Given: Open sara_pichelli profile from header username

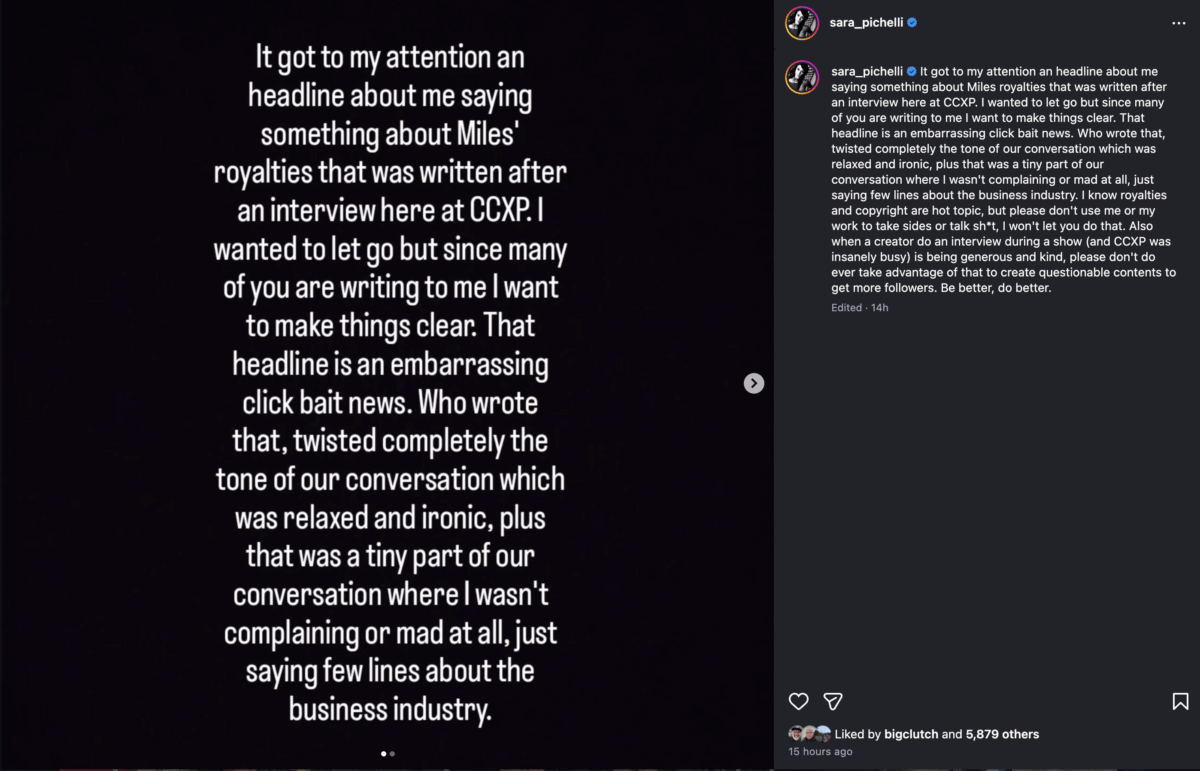Looking at the screenshot, I should tap(866, 23).
